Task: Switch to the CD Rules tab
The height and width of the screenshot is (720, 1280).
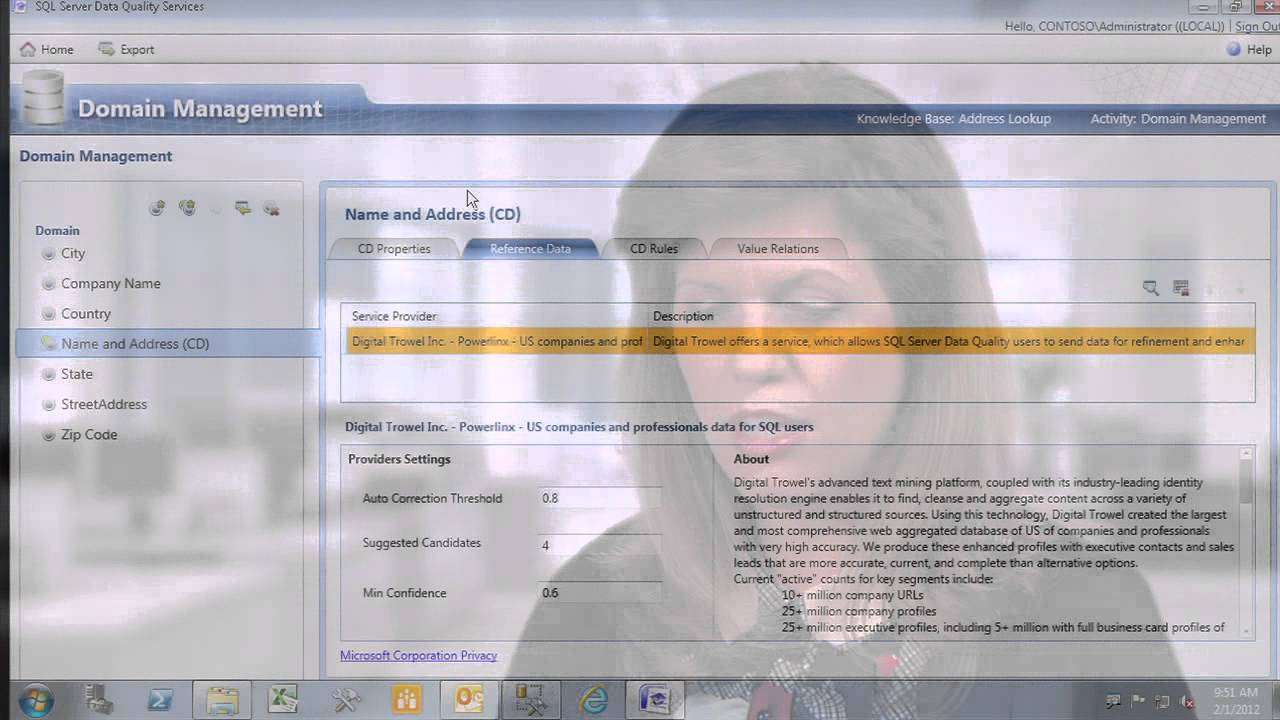Action: (654, 249)
